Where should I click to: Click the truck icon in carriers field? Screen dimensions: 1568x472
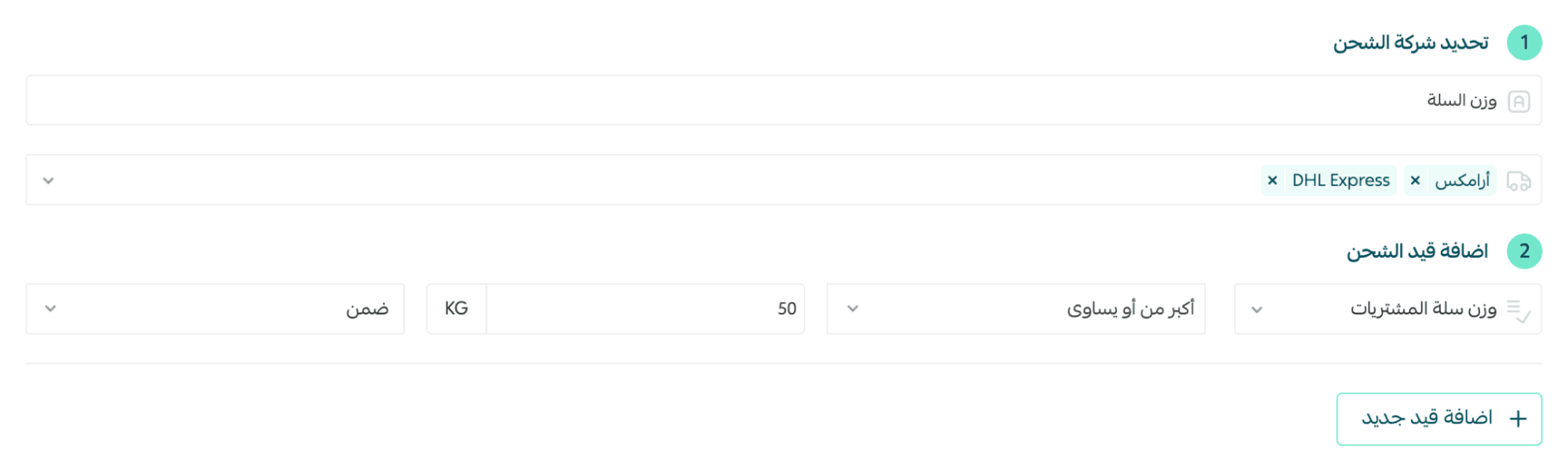coord(1519,181)
